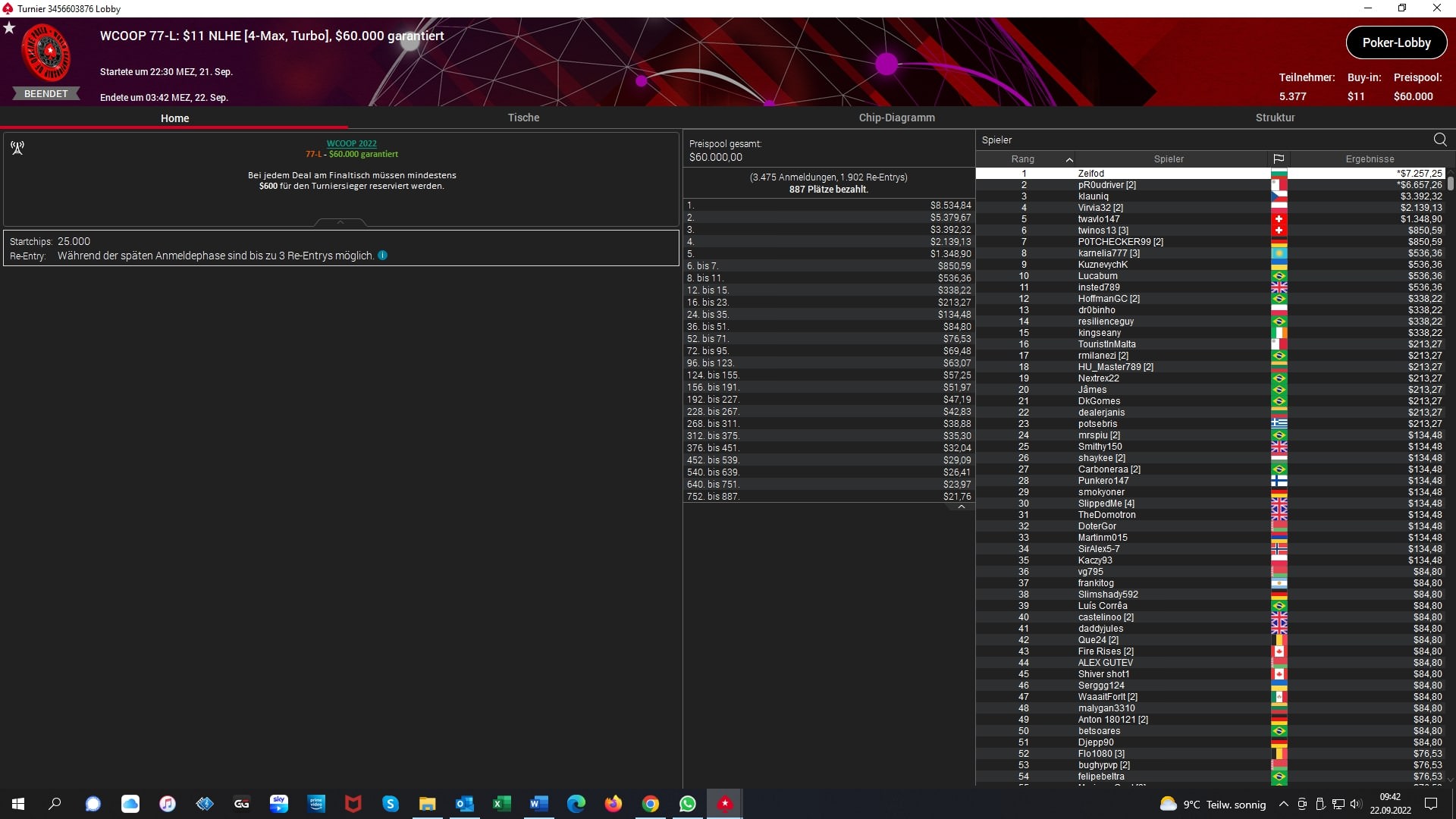Select player KuznevychK row

[x=1210, y=265]
